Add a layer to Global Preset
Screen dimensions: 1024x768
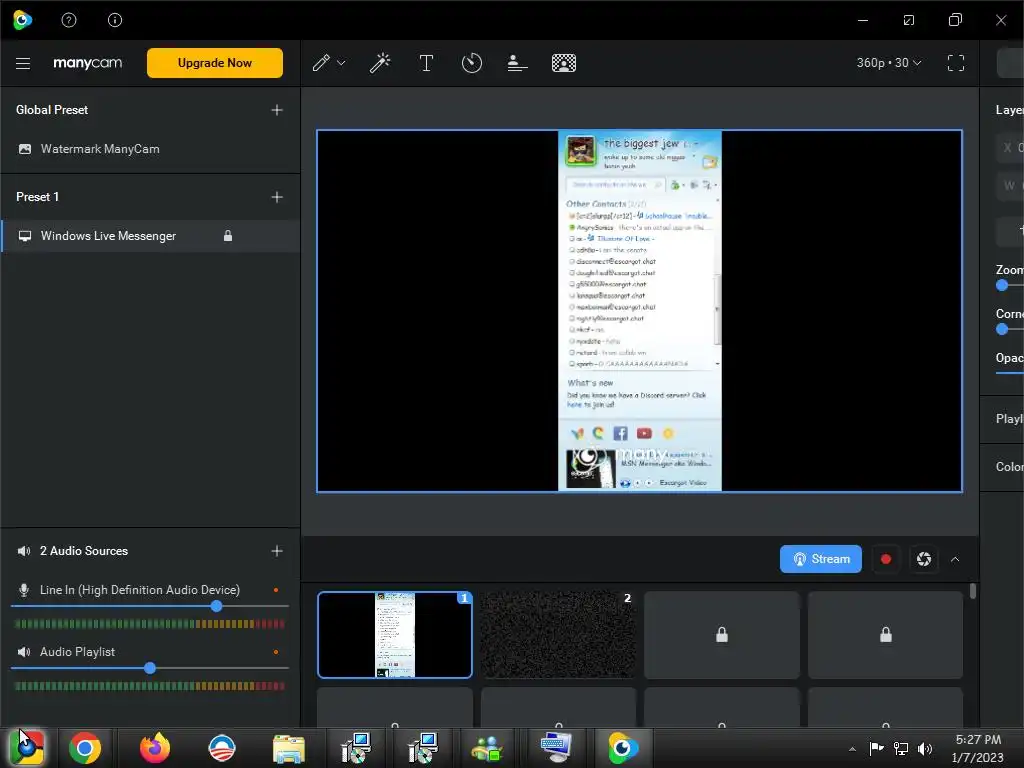click(277, 110)
